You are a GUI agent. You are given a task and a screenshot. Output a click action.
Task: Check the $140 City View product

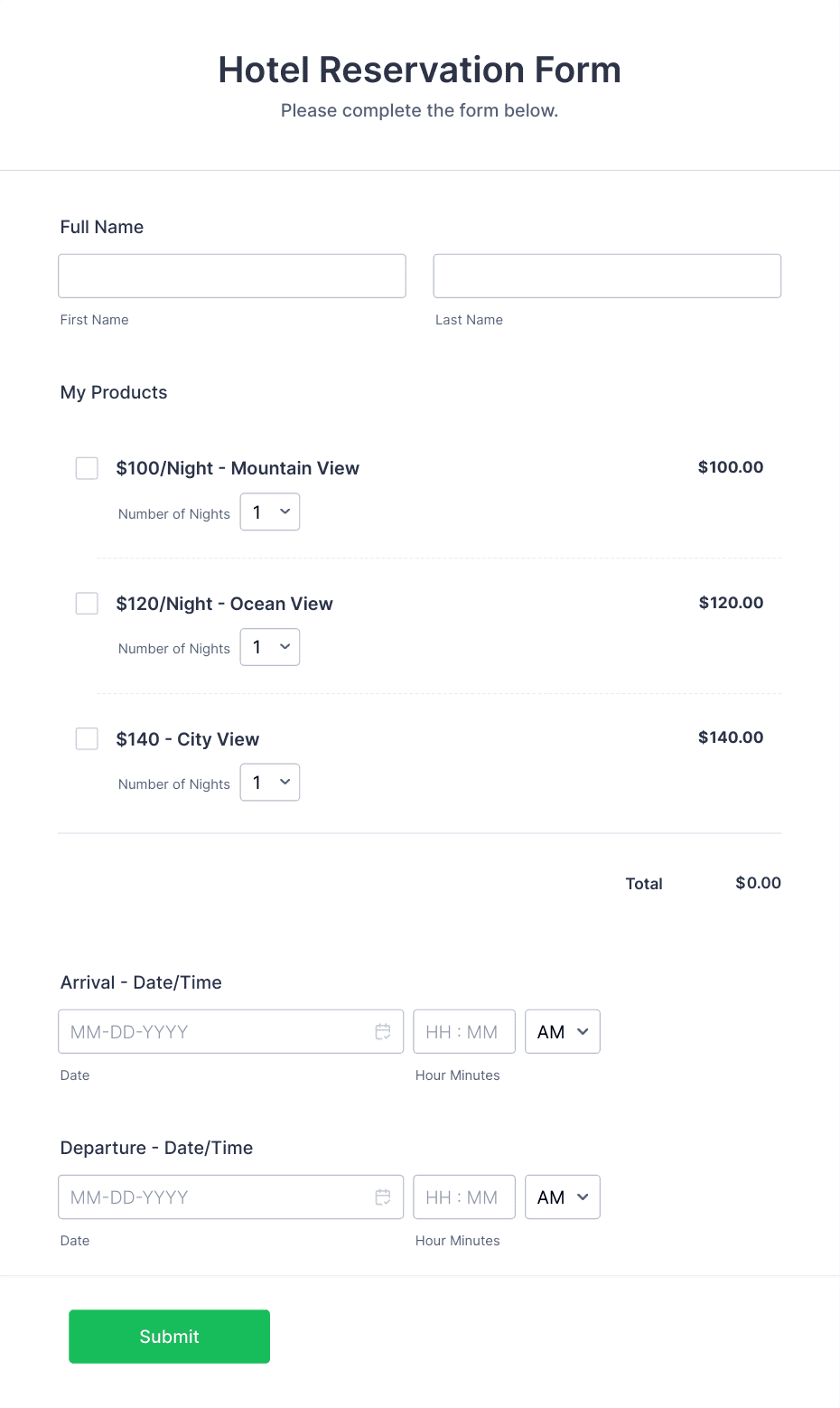coord(86,738)
